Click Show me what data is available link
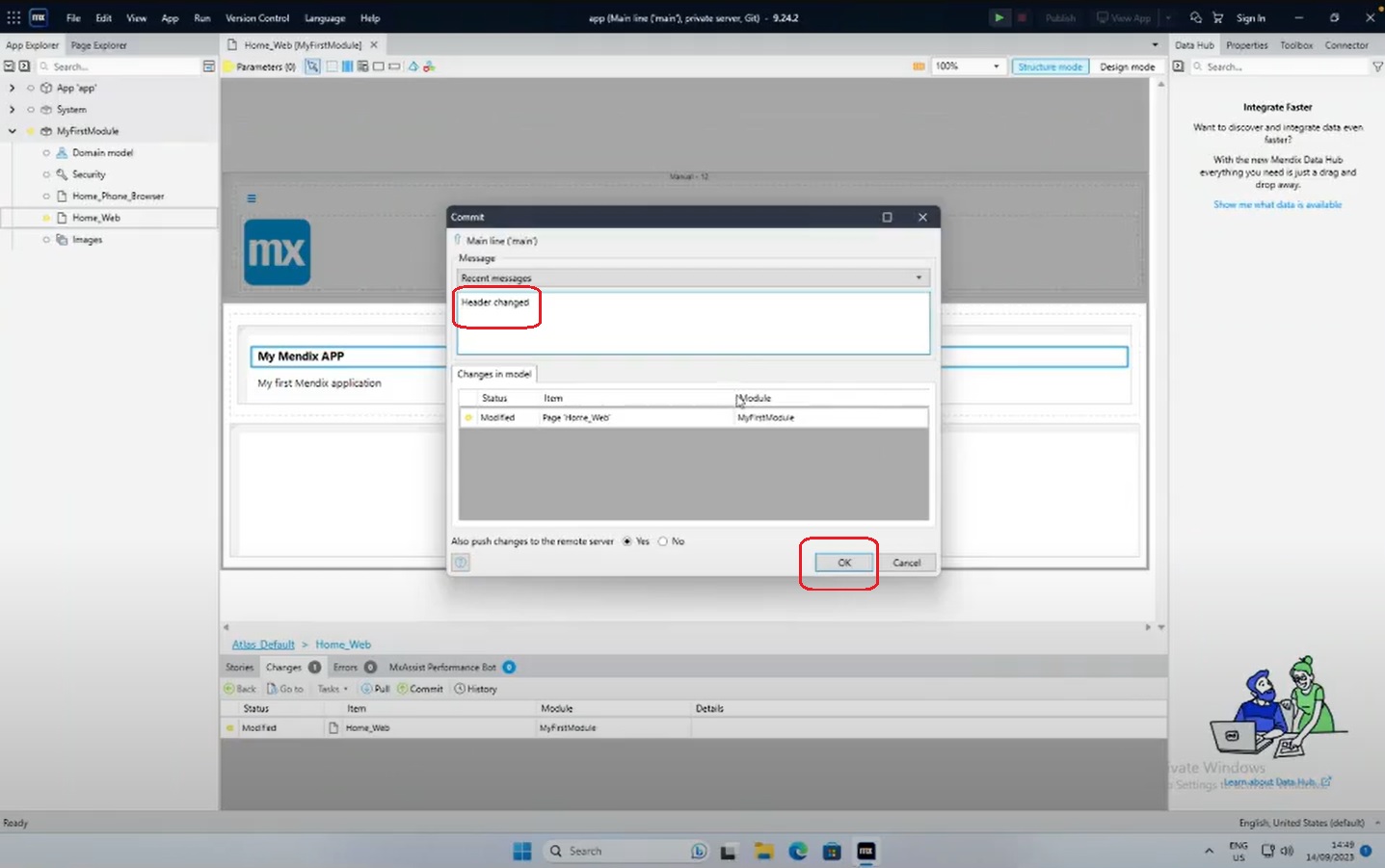This screenshot has height=868, width=1385. (1277, 204)
